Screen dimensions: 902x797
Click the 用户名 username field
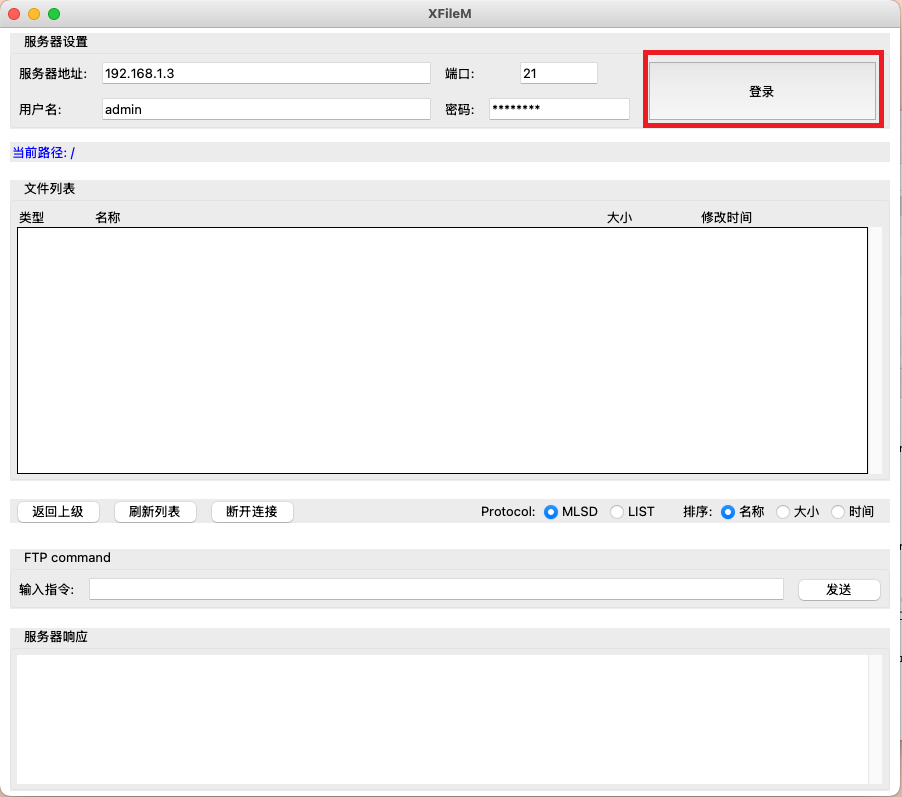tap(266, 109)
